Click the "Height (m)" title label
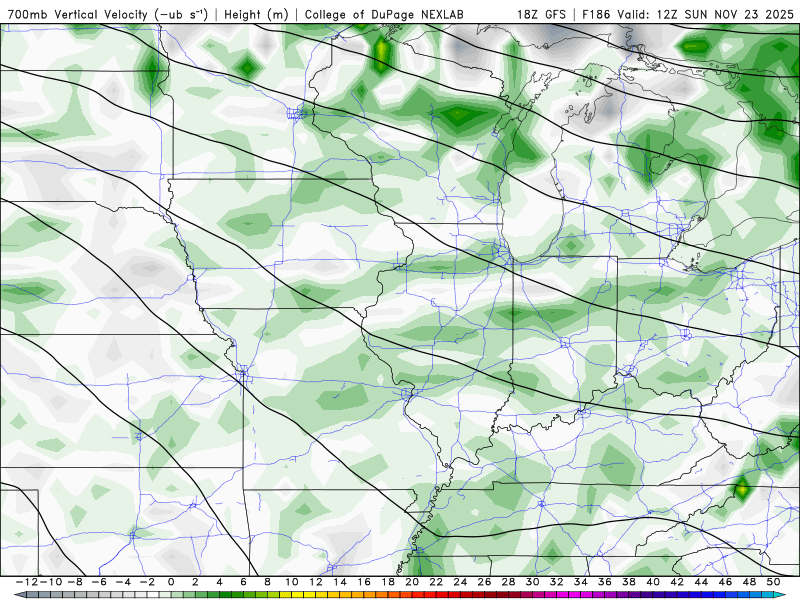The width and height of the screenshot is (800, 600). (257, 14)
